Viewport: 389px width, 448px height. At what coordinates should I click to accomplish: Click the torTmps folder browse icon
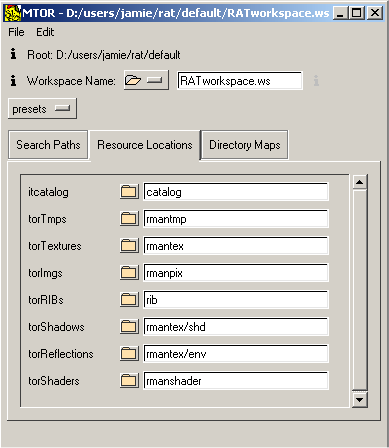(129, 219)
